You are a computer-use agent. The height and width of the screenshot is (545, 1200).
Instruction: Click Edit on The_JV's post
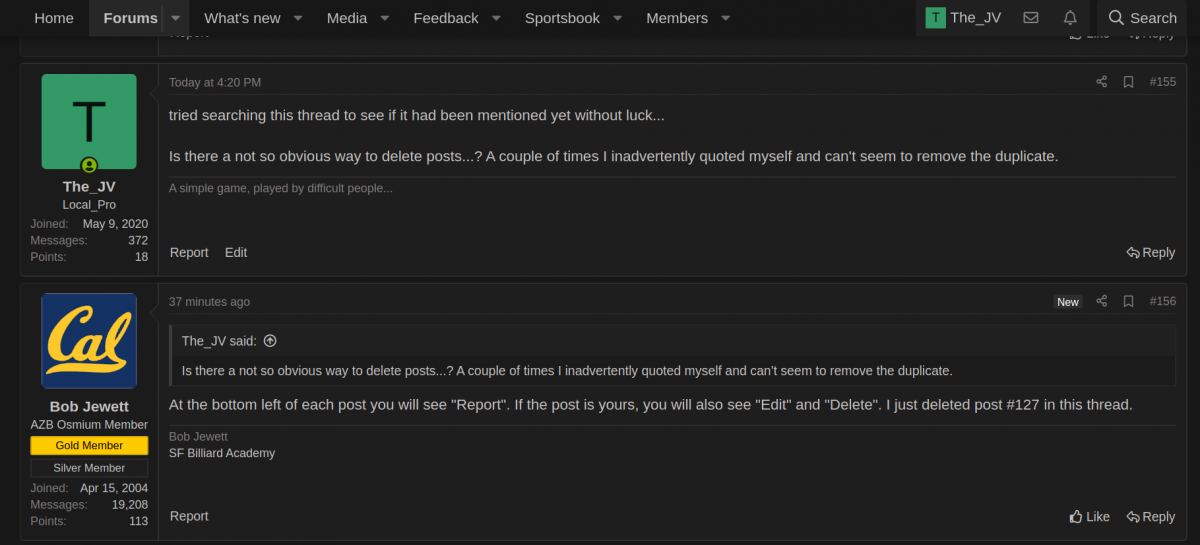[x=236, y=252]
